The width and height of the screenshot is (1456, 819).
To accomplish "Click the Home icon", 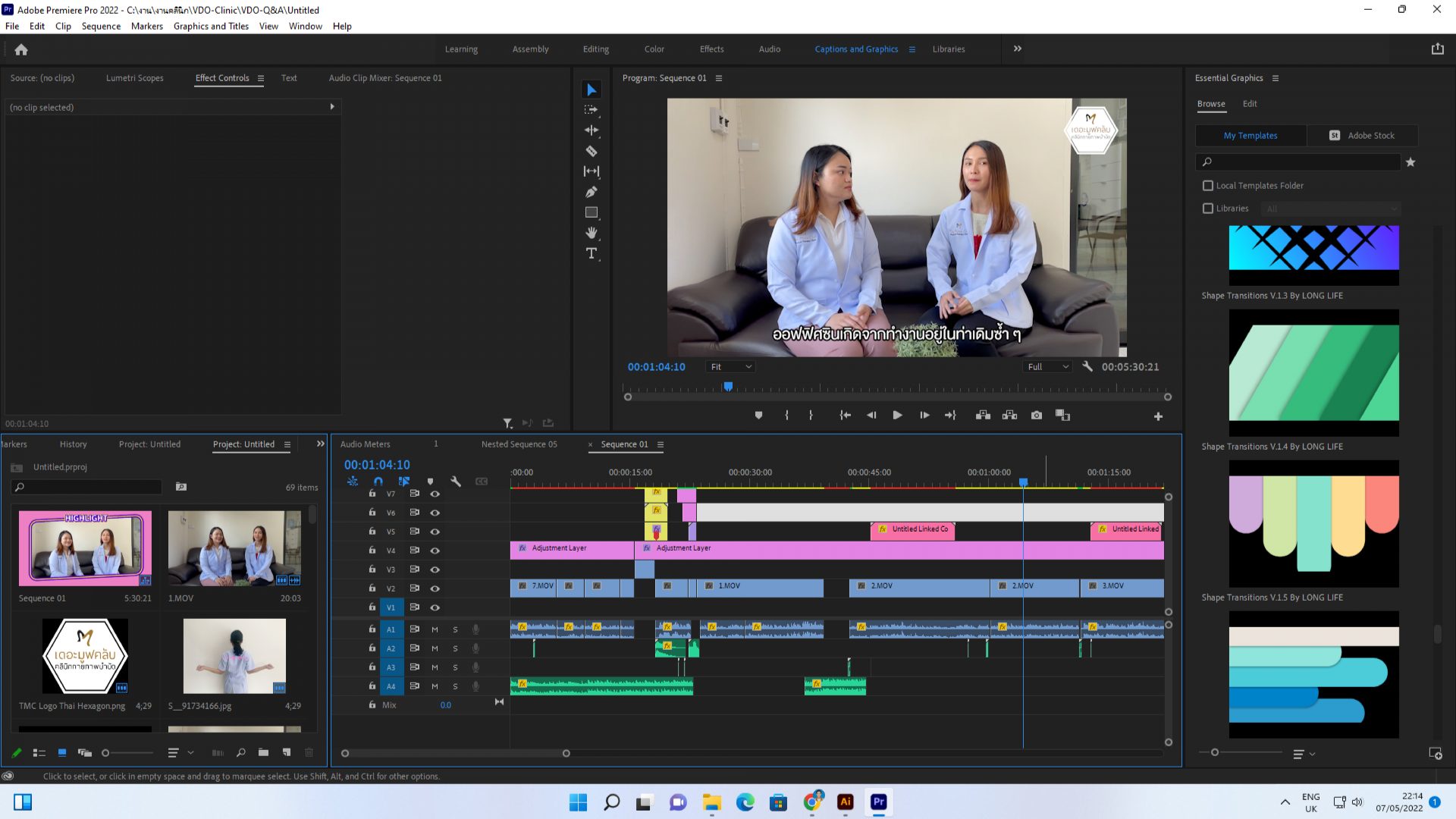I will click(x=21, y=49).
